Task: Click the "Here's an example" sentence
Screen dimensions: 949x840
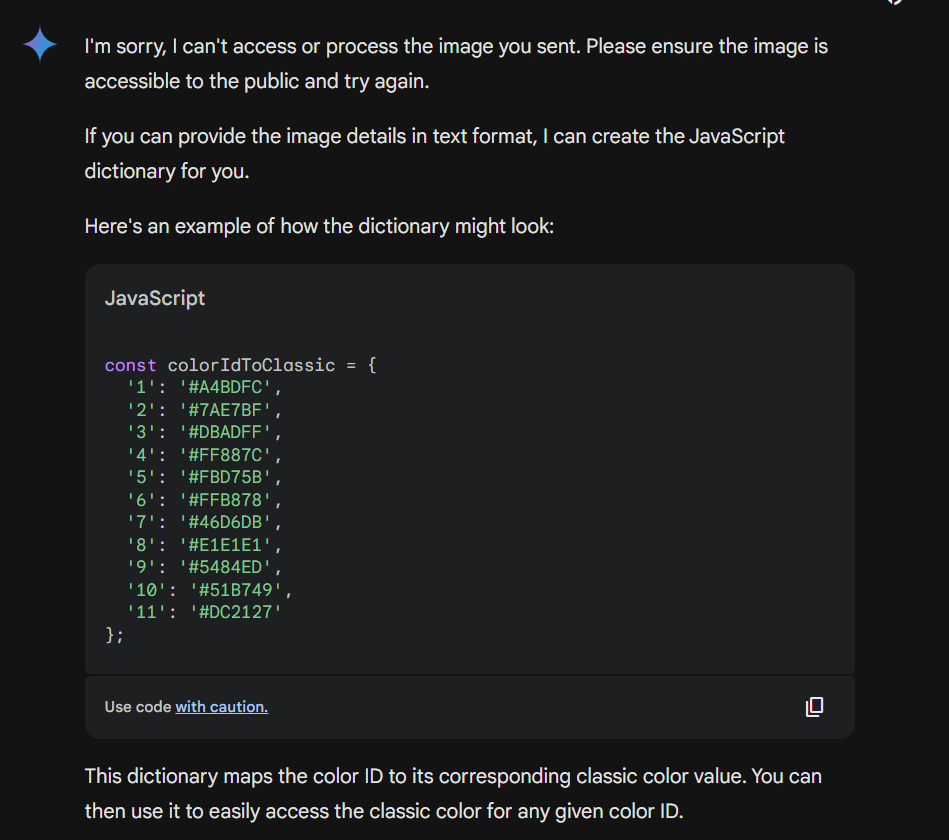Action: point(319,226)
